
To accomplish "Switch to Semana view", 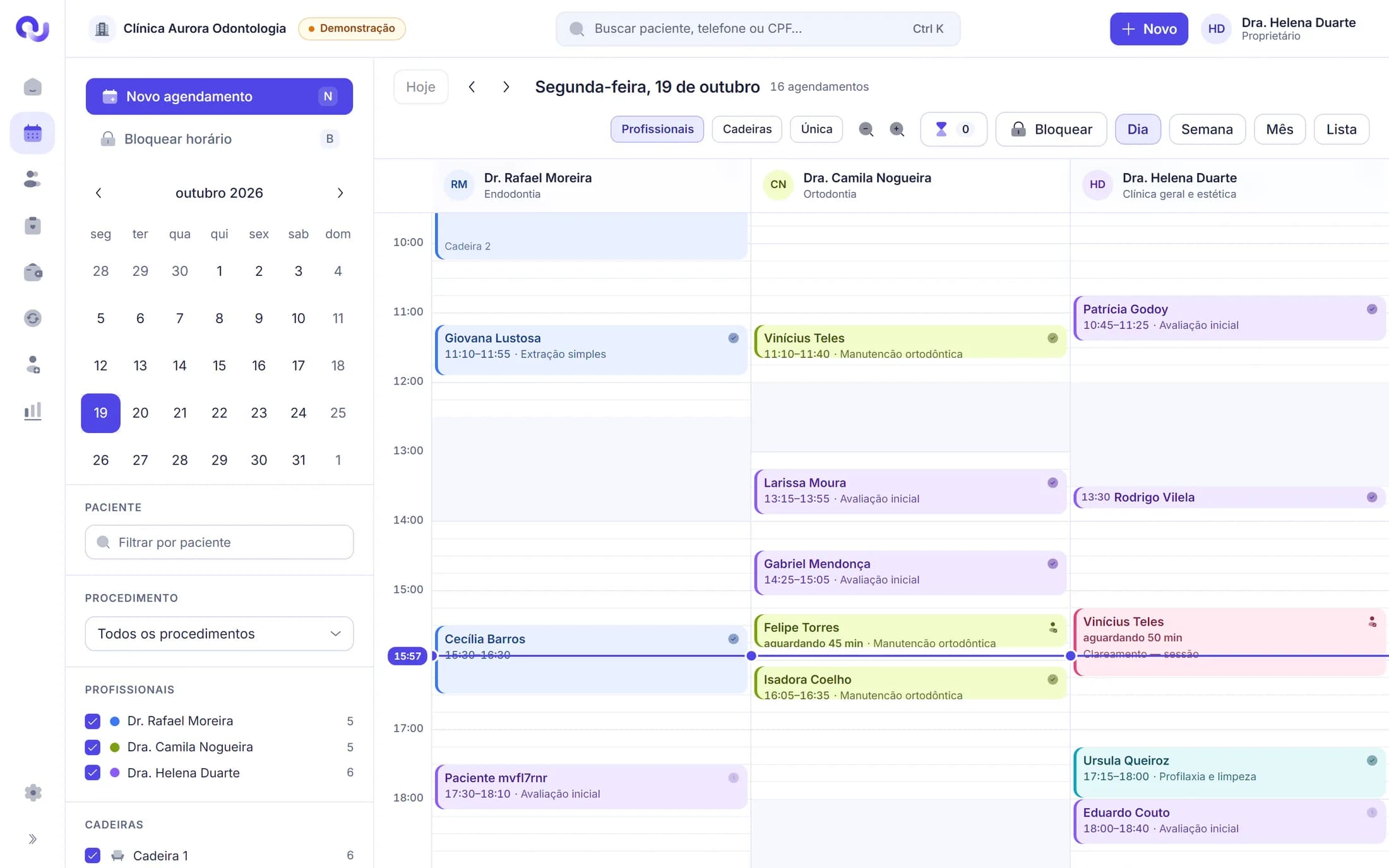I will pyautogui.click(x=1207, y=129).
